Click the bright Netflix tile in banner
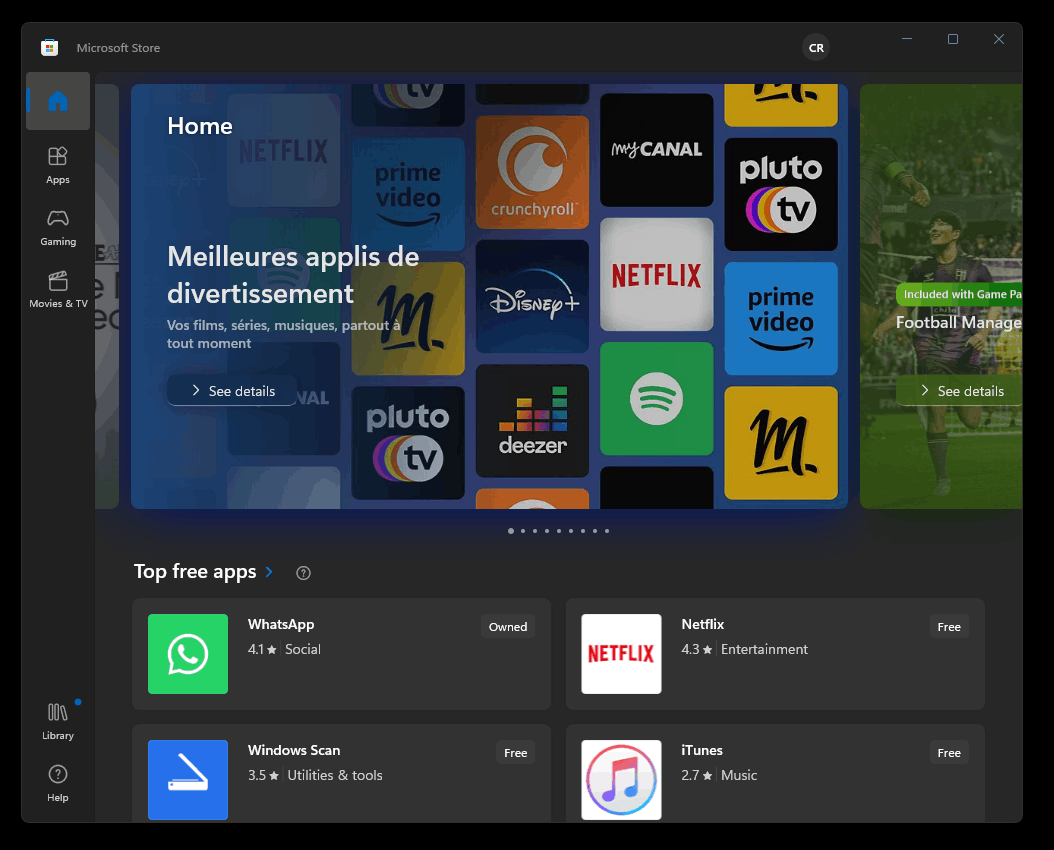Screen dimensions: 1054x850 tap(657, 274)
